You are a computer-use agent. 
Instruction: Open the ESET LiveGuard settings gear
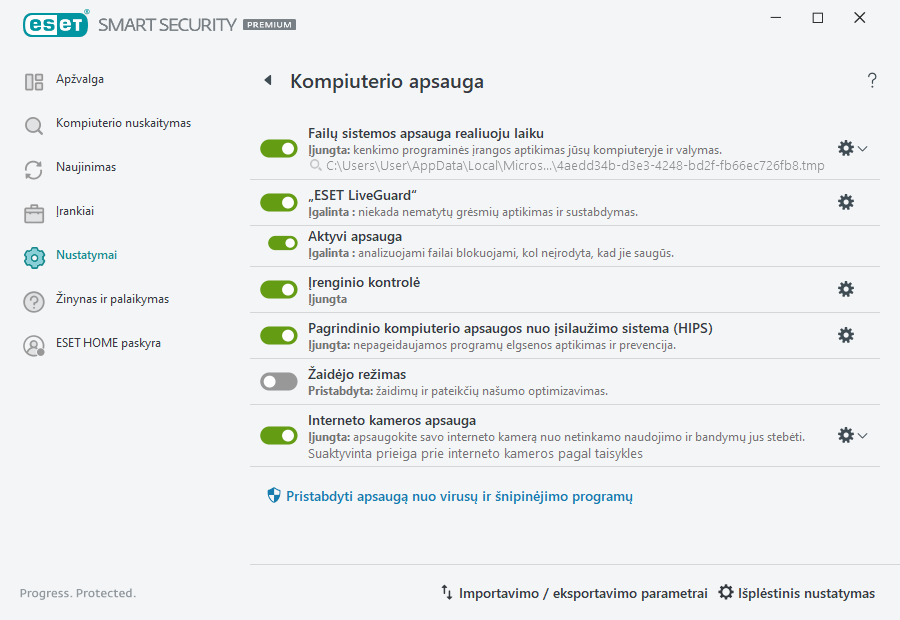pos(846,202)
